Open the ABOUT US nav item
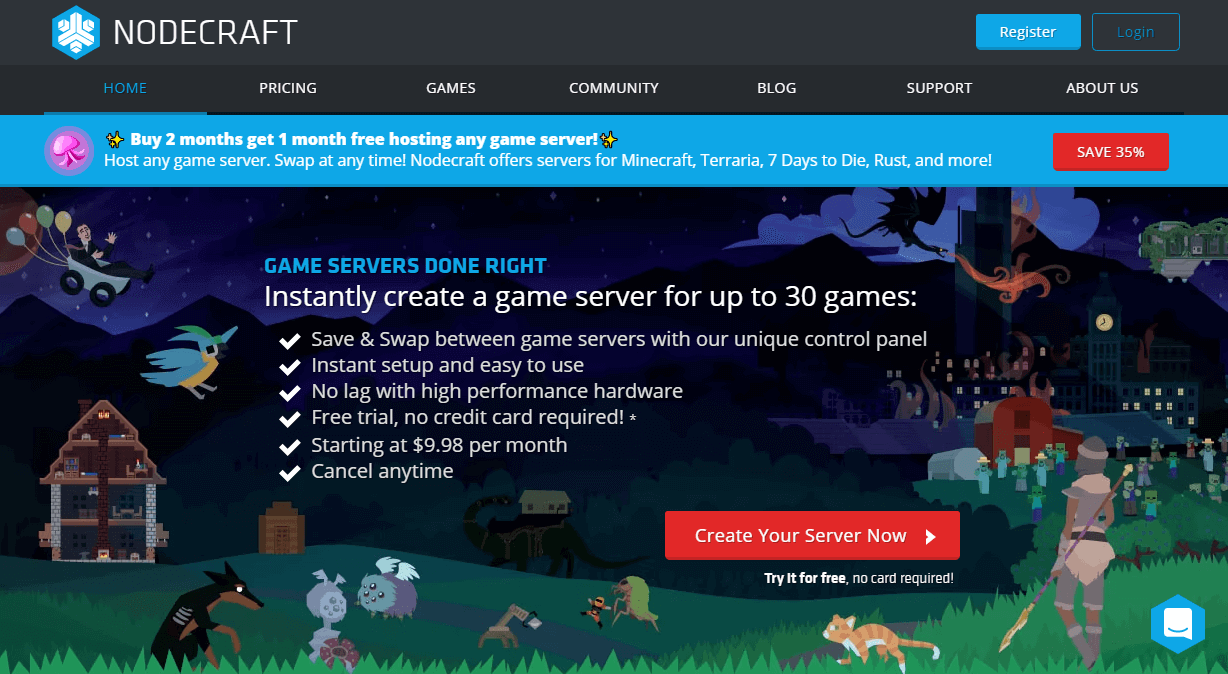Screen dimensions: 1228x674 tap(1102, 88)
